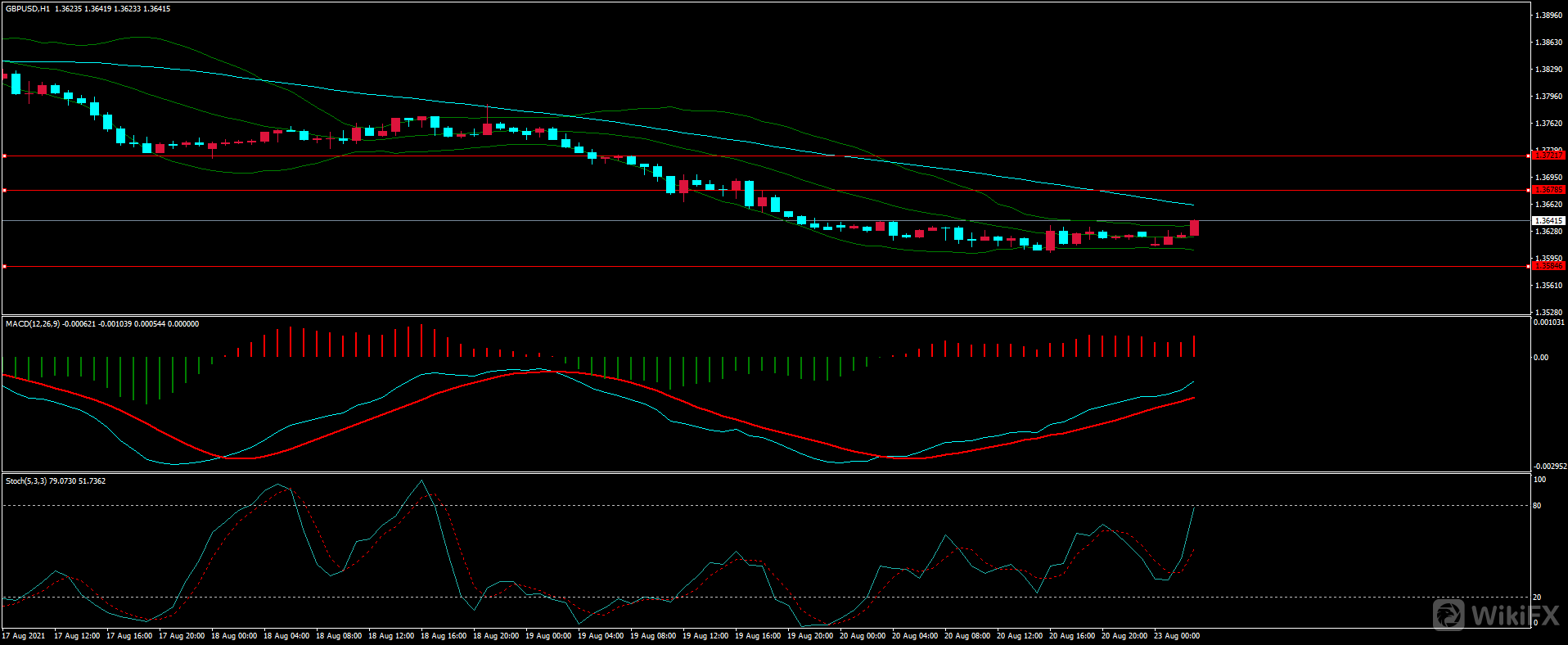Click the MACD(12,26,9) indicator label
Image resolution: width=1568 pixels, height=645 pixels.
coord(33,324)
